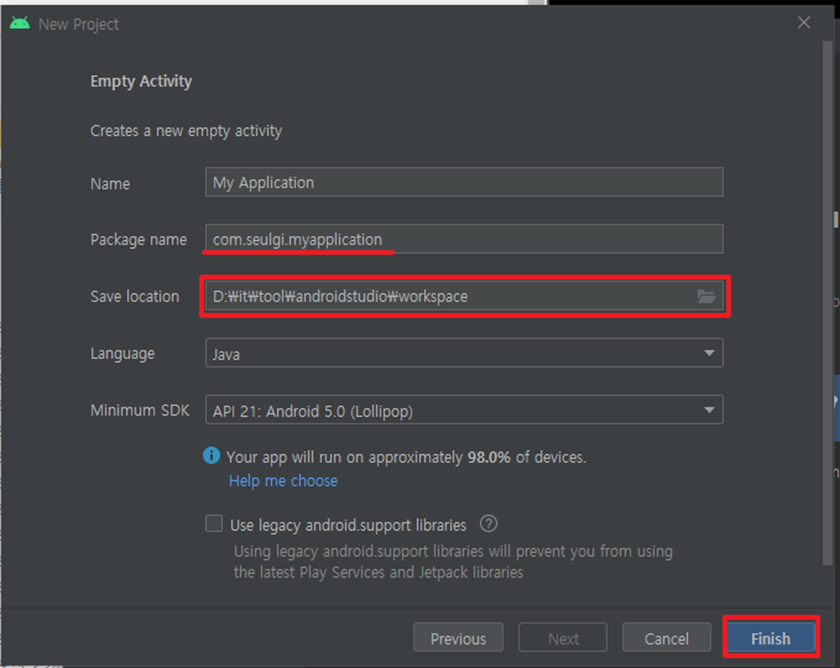Click the legacy libraries warning description text
Screen dimensions: 840x668
click(453, 561)
